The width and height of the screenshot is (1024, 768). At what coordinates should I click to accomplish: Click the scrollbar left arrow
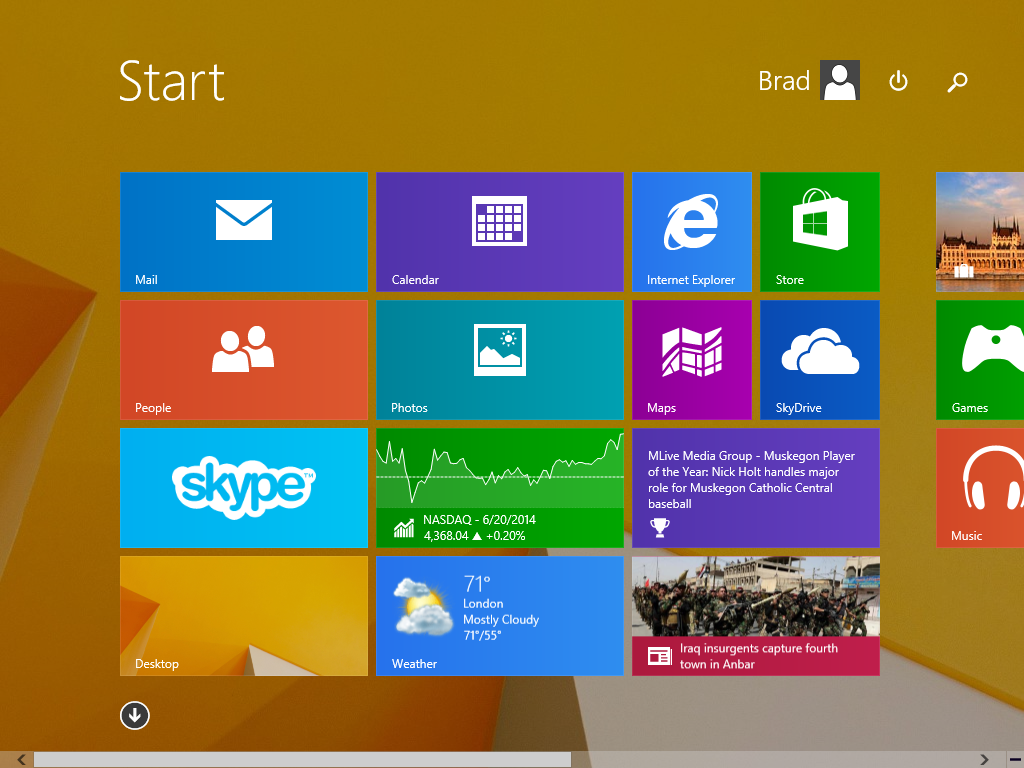coord(21,760)
